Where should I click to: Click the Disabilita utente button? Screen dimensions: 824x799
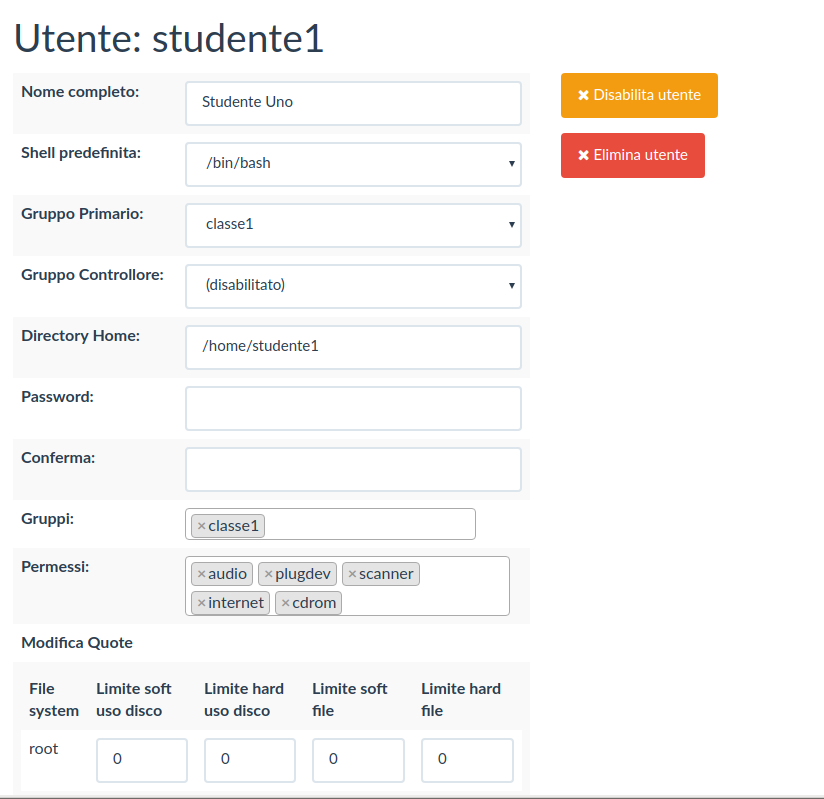(x=639, y=95)
